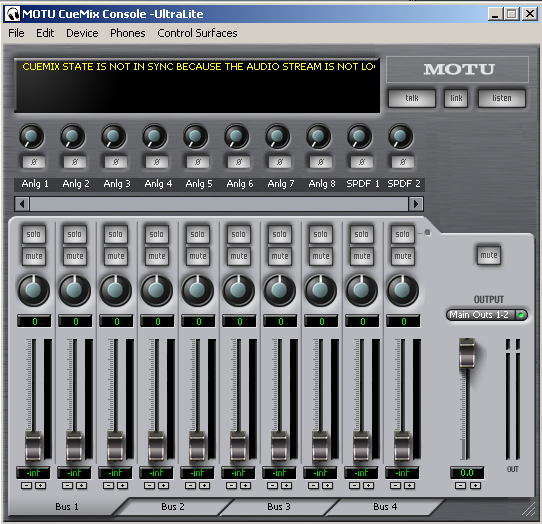
Task: Click the green output enable LED
Action: [x=521, y=315]
